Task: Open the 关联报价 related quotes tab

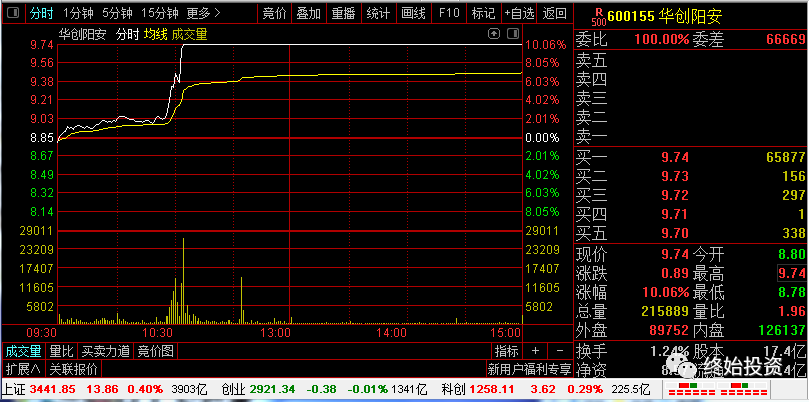Action: click(73, 369)
